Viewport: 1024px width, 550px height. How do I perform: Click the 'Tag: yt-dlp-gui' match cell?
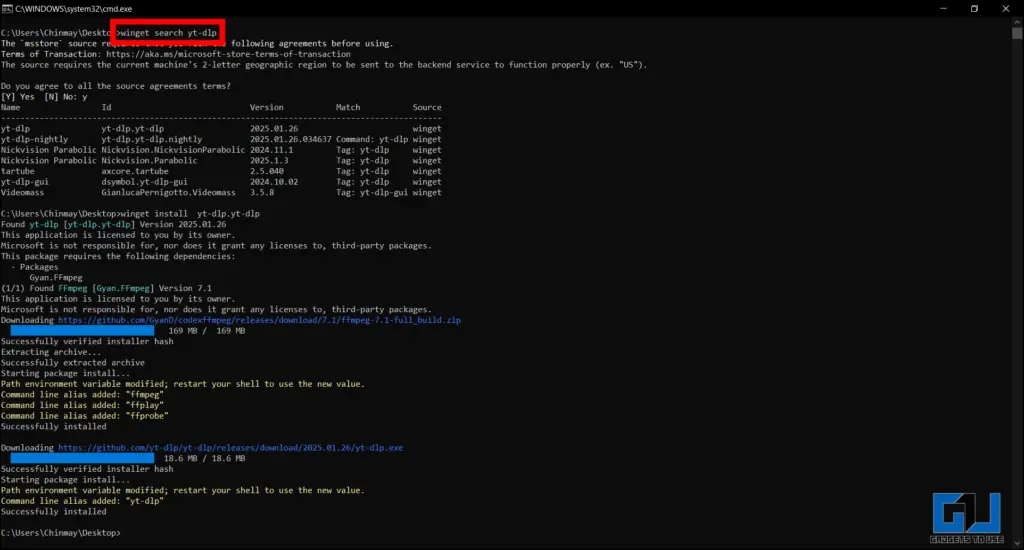coord(372,193)
